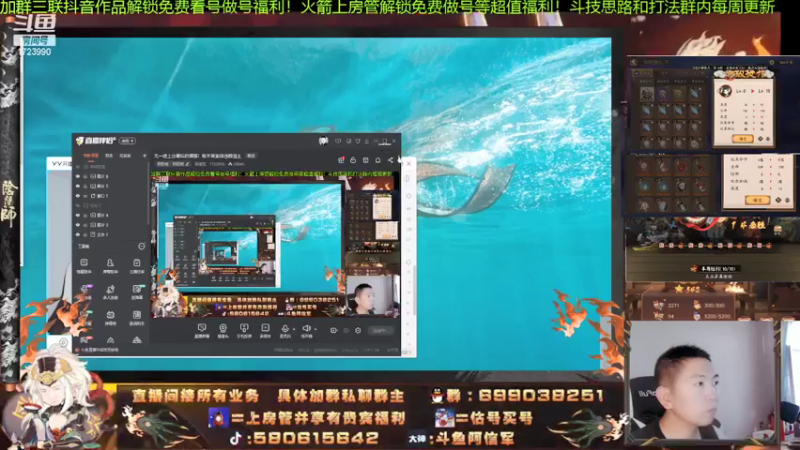Click the TikTok number 580615642

pos(316,438)
